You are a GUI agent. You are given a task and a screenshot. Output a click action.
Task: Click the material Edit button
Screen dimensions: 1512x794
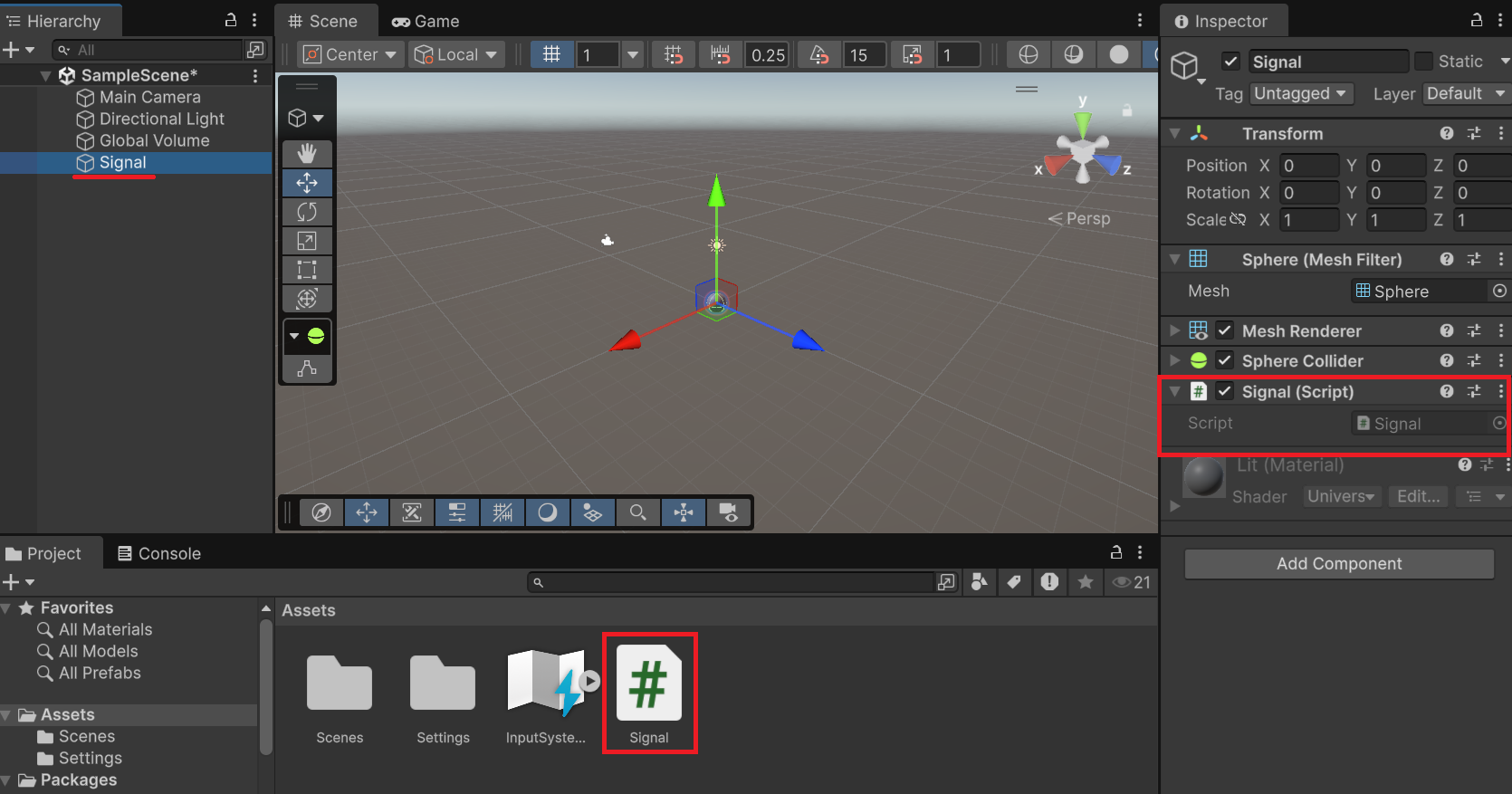pyautogui.click(x=1418, y=496)
